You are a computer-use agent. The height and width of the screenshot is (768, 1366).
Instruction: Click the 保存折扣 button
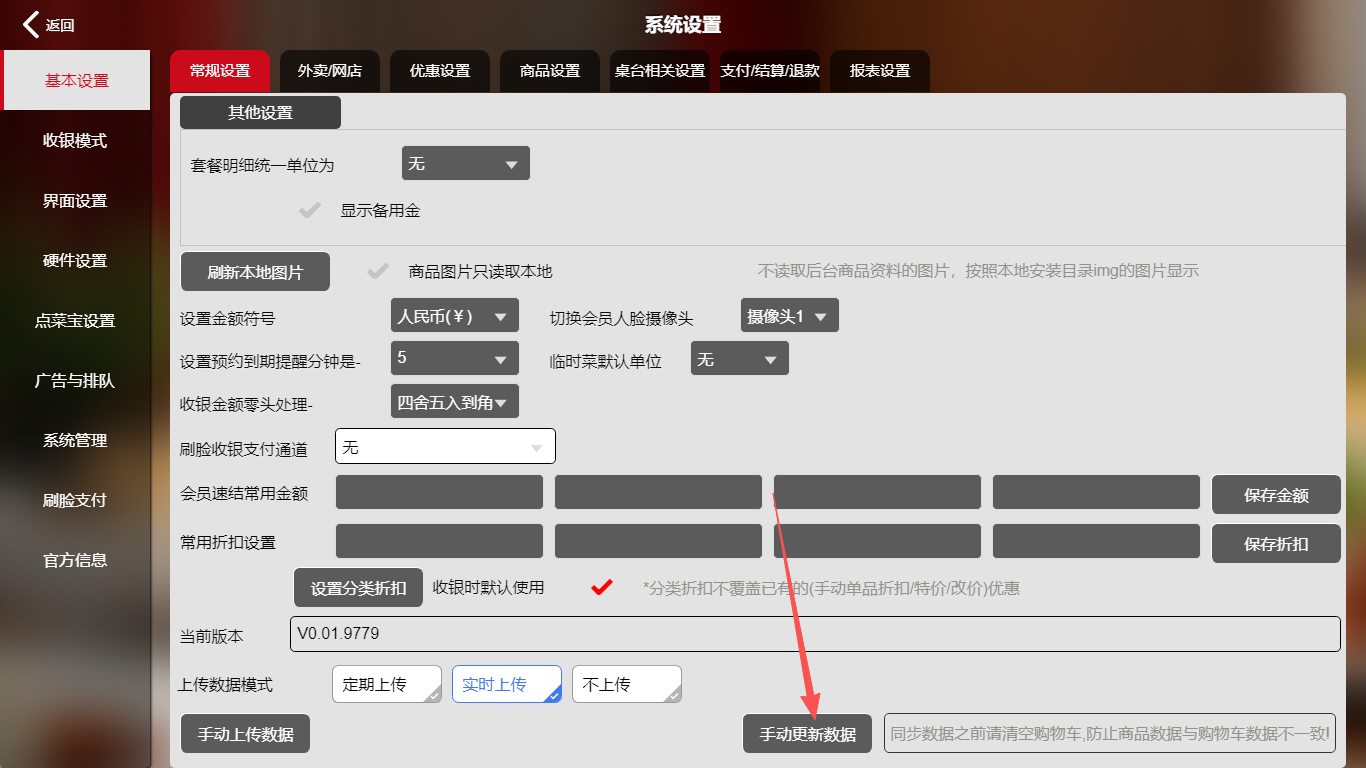point(1275,544)
